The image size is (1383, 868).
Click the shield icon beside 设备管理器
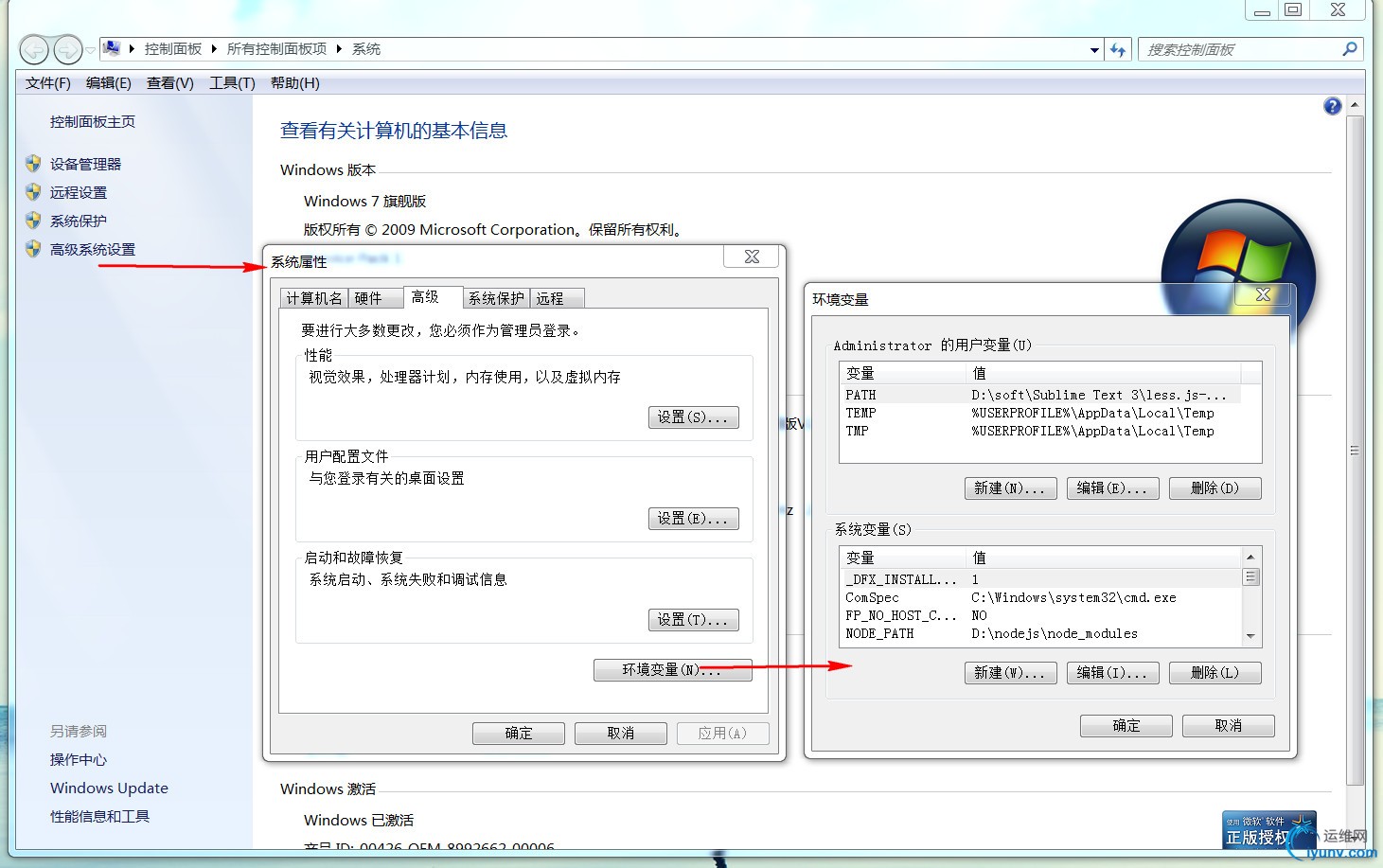(33, 164)
